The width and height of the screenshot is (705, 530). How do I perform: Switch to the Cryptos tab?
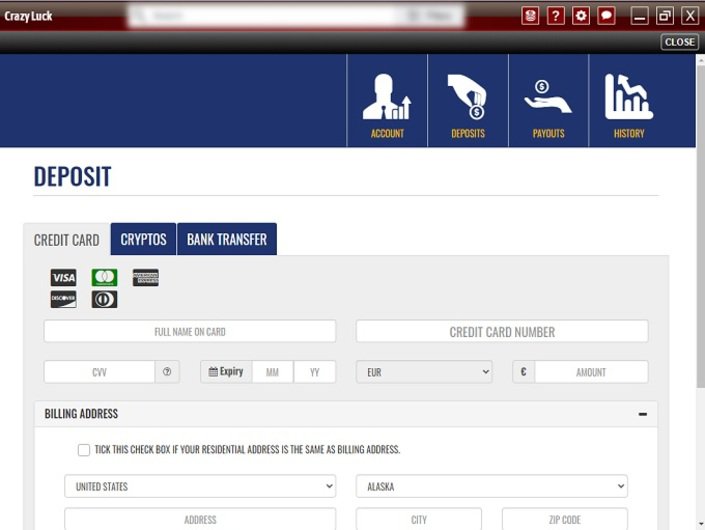143,239
